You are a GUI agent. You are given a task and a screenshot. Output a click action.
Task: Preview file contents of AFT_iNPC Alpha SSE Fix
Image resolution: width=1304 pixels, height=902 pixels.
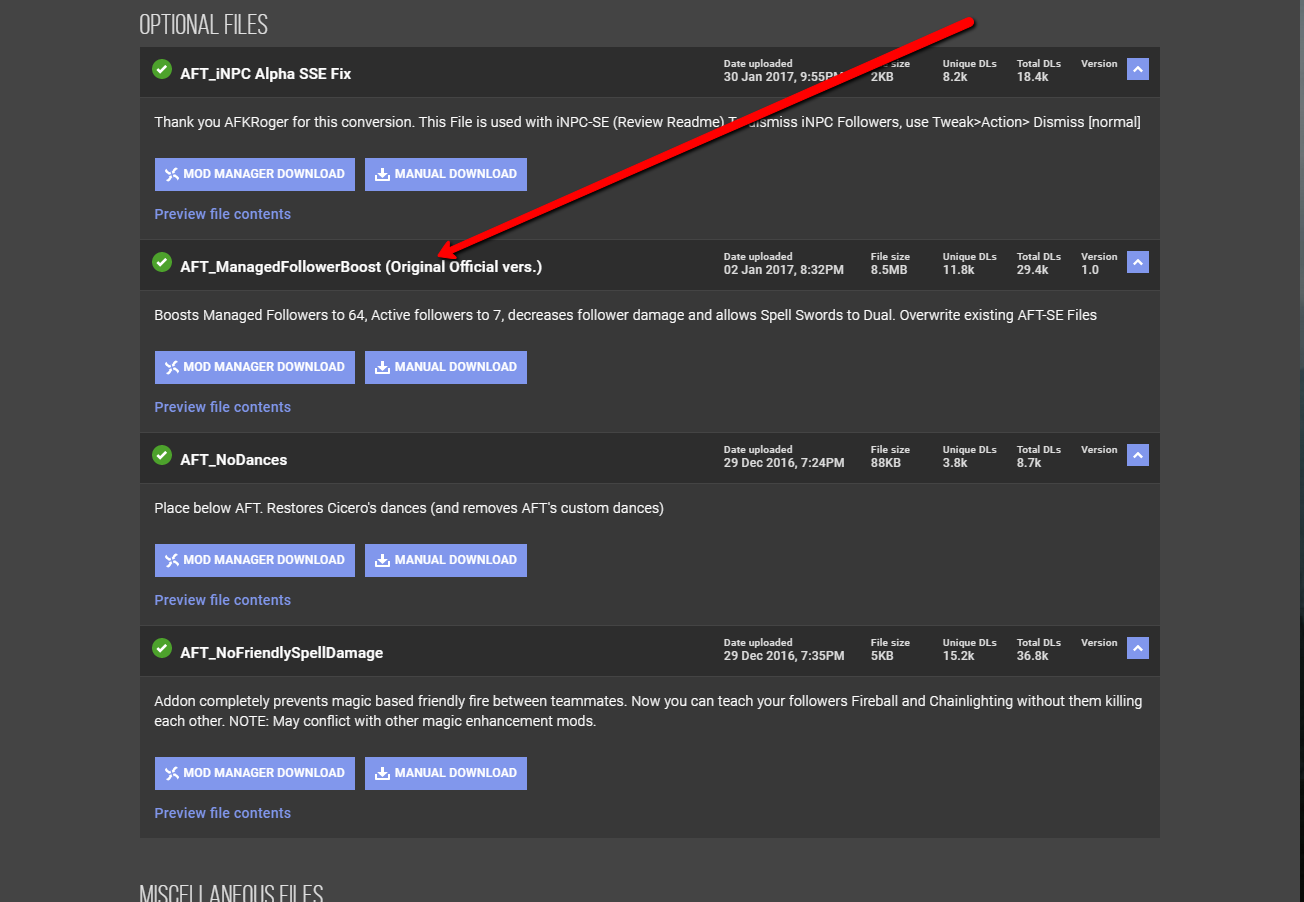[222, 214]
